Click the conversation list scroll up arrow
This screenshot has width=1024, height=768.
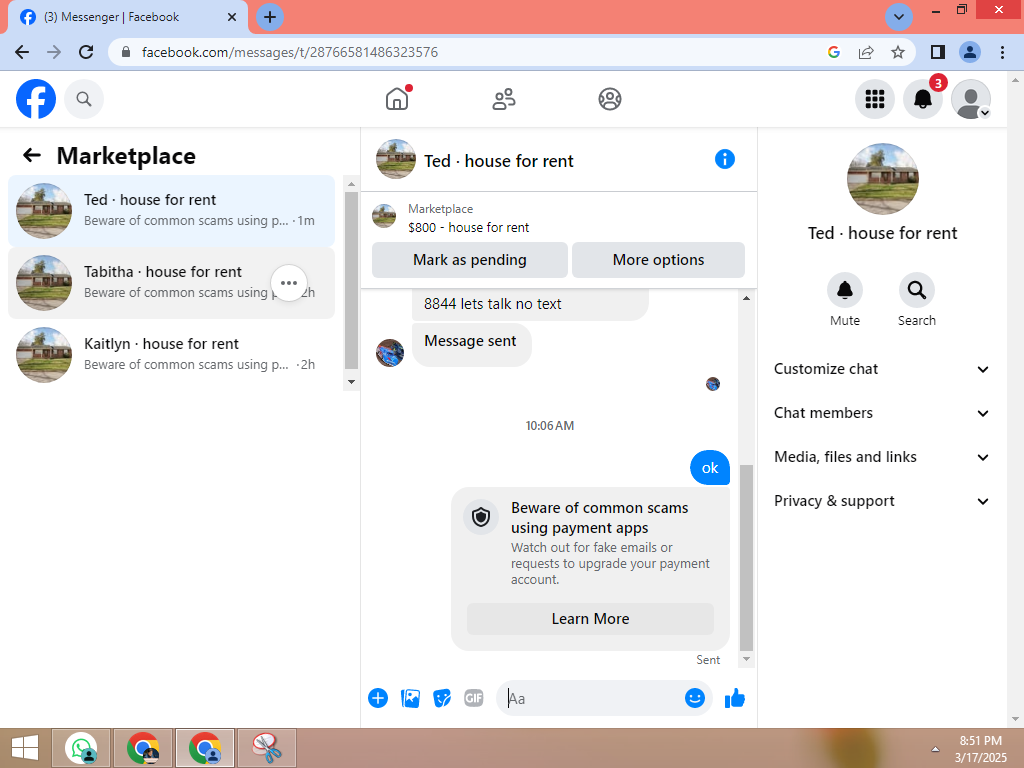pyautogui.click(x=351, y=184)
